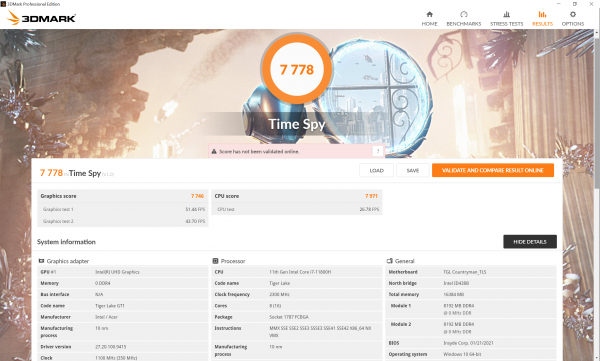
Task: Collapse system info with Hide Details
Action: point(530,242)
